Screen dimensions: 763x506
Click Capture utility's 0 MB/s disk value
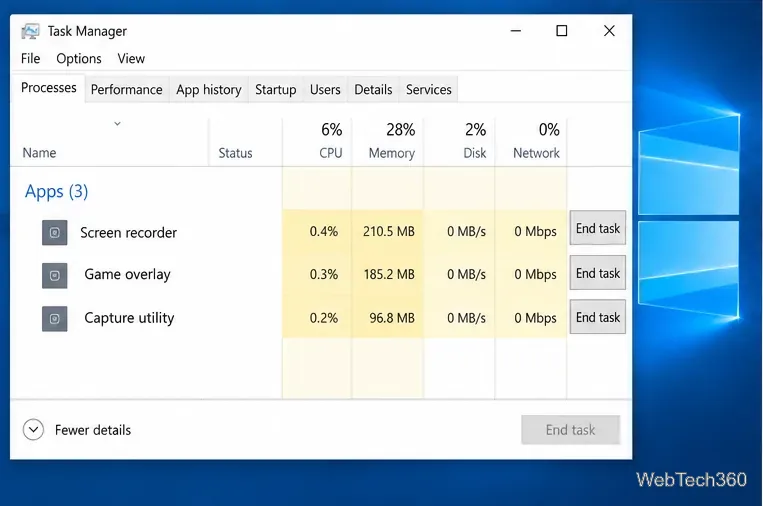coord(466,318)
